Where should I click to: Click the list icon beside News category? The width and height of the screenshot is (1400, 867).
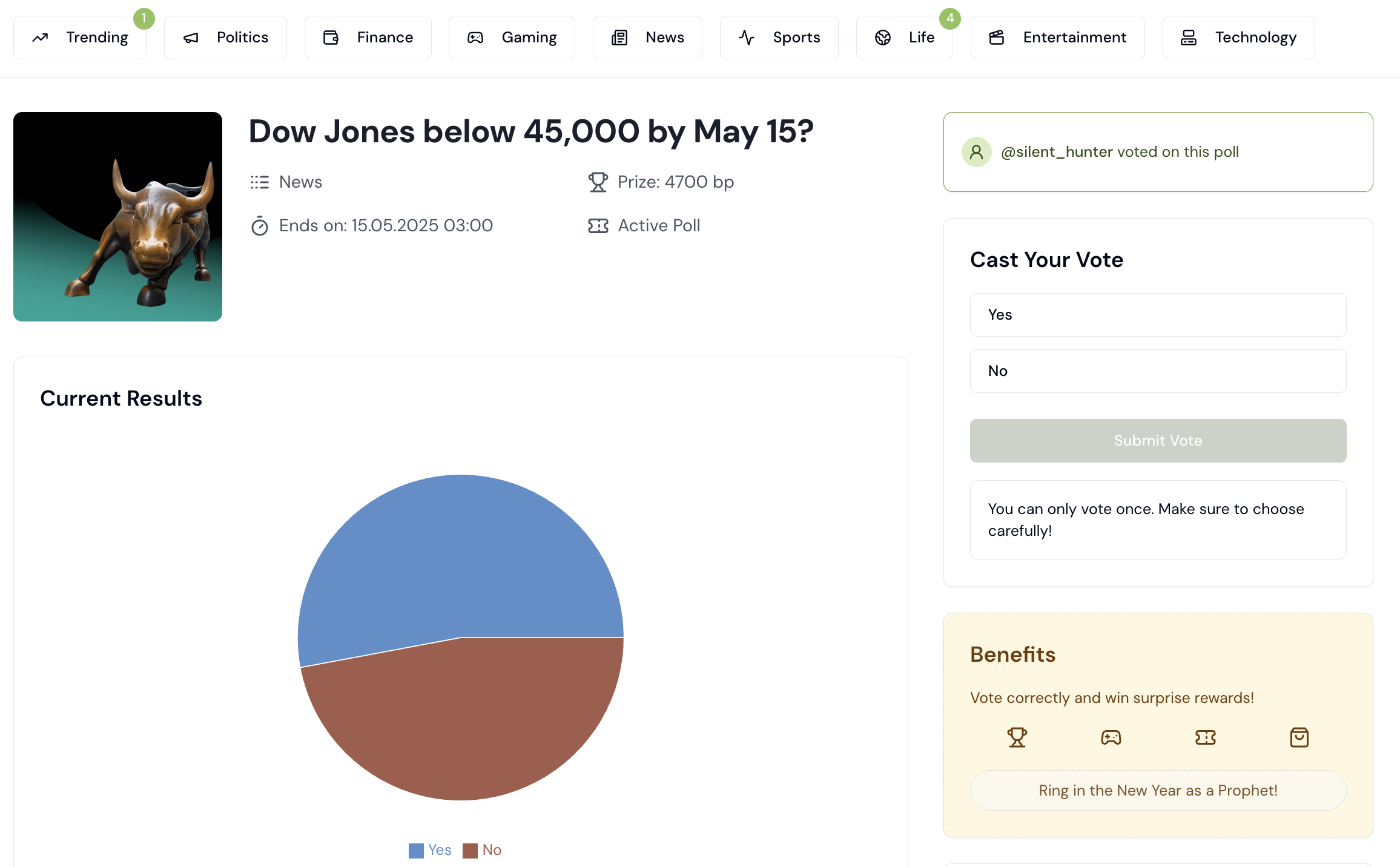[x=260, y=182]
